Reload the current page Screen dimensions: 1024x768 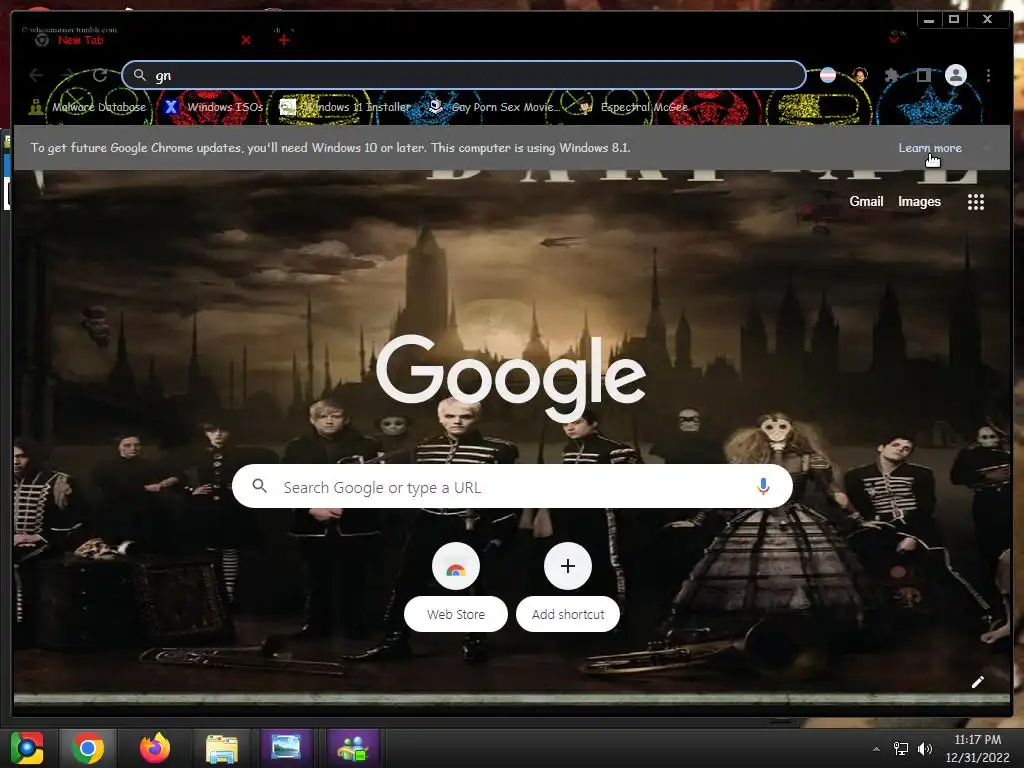point(99,75)
